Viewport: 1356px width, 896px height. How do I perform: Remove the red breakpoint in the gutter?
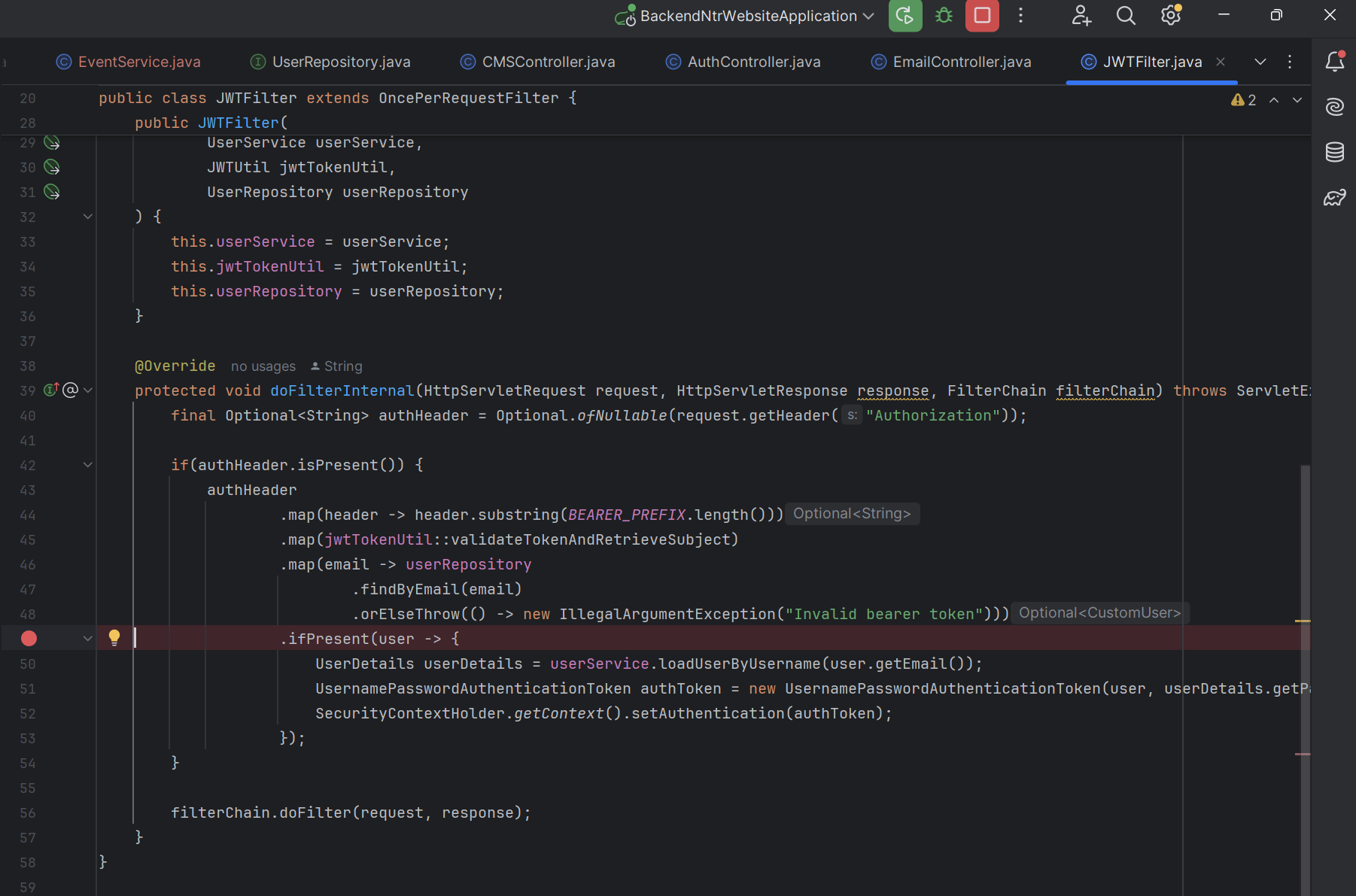click(29, 639)
